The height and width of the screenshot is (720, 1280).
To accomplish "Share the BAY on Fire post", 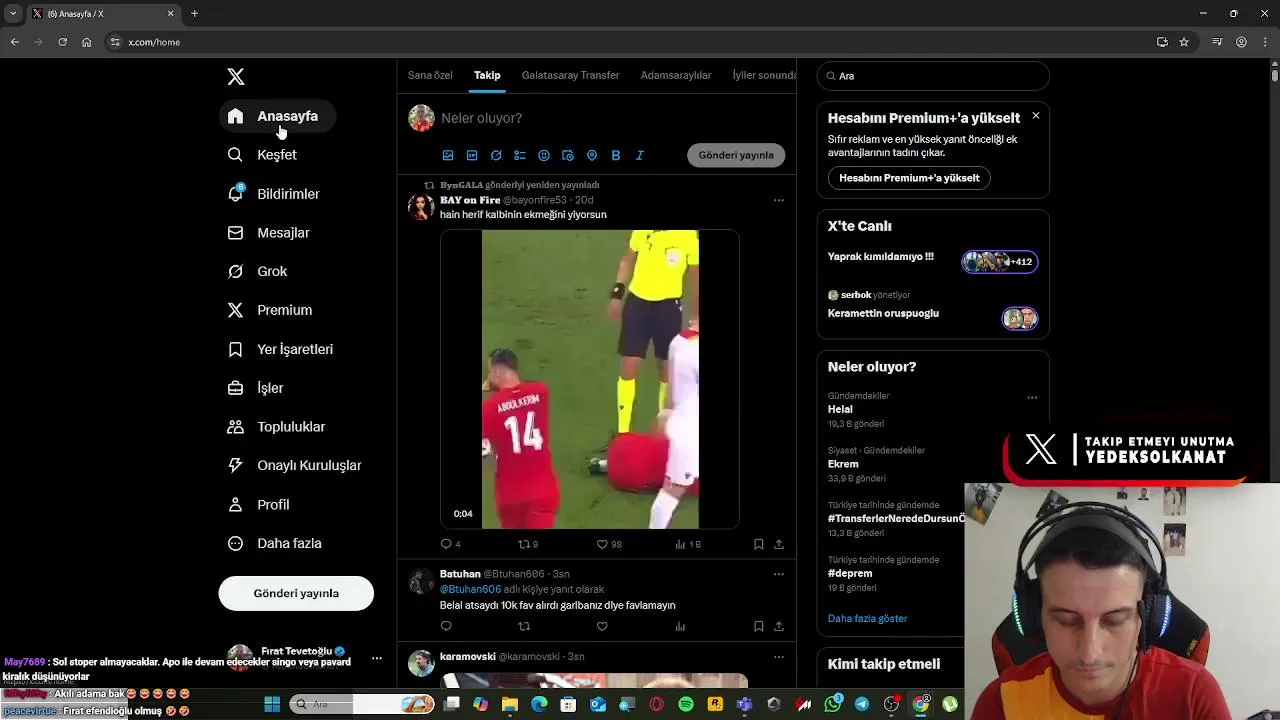I will [x=779, y=544].
